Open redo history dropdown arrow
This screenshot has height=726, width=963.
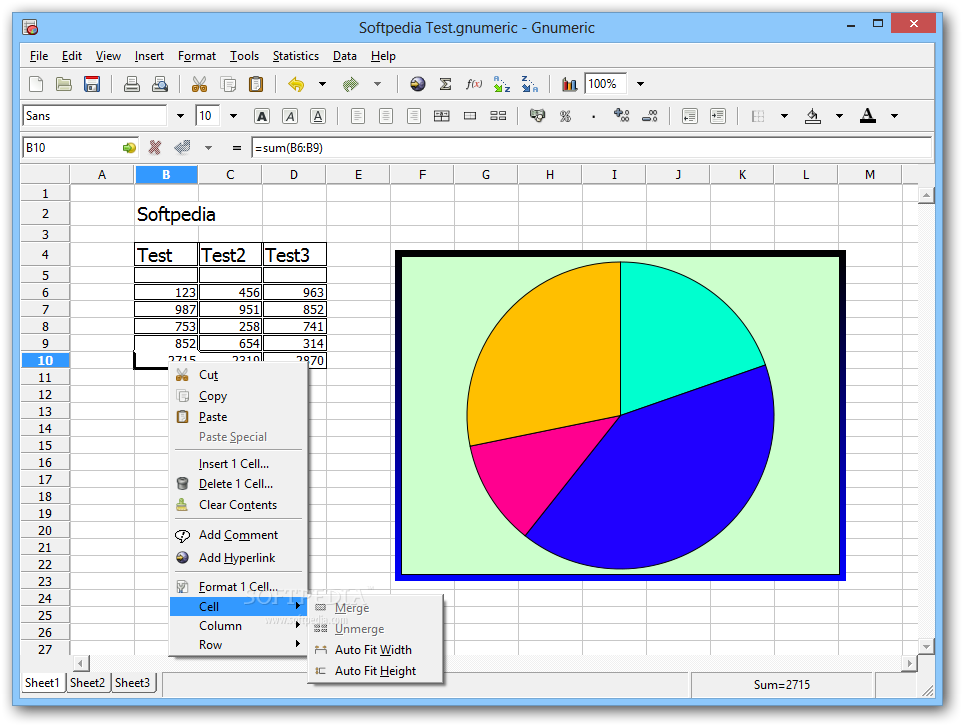coord(377,84)
